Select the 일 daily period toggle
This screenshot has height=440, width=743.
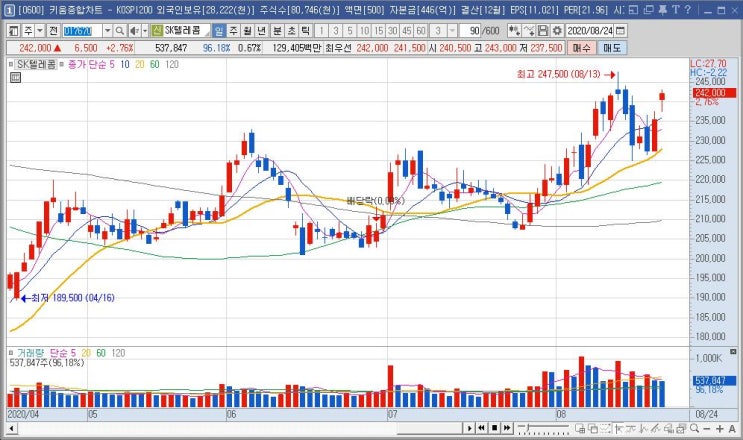point(219,31)
